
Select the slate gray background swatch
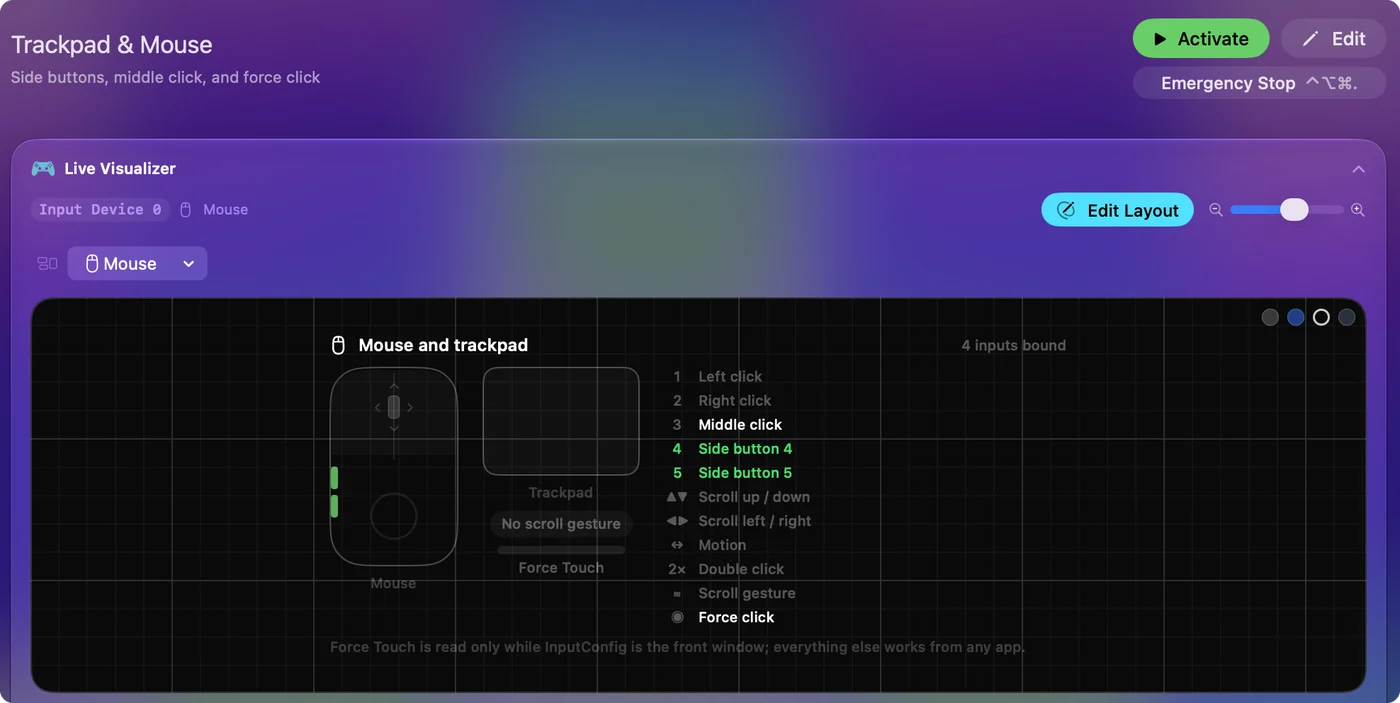pos(1347,317)
